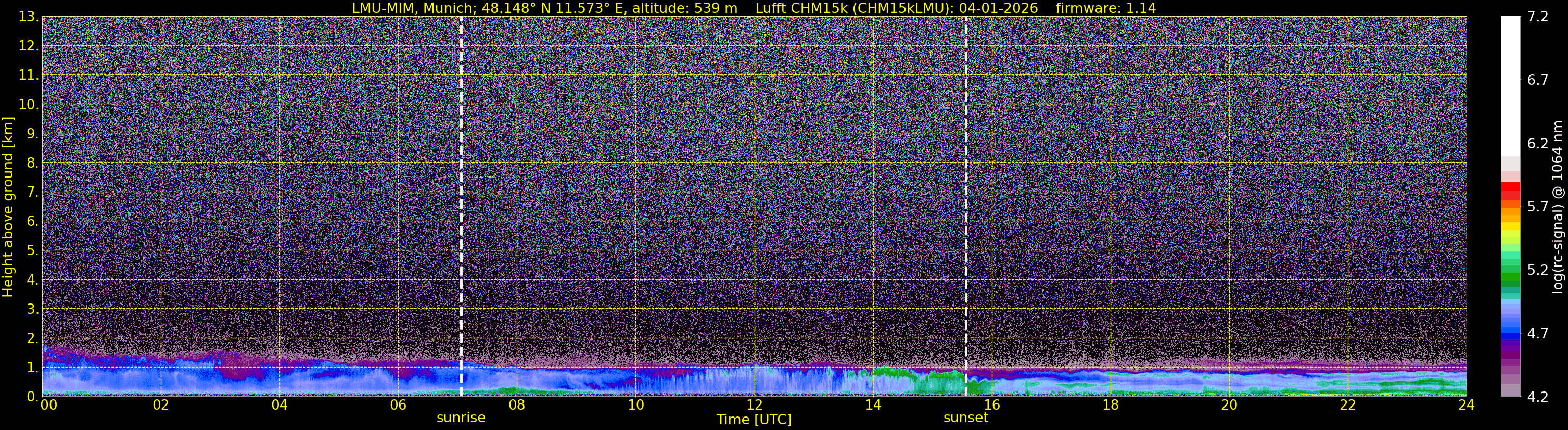
Task: Click the colorbar tick value 7.2
Action: (x=1538, y=17)
